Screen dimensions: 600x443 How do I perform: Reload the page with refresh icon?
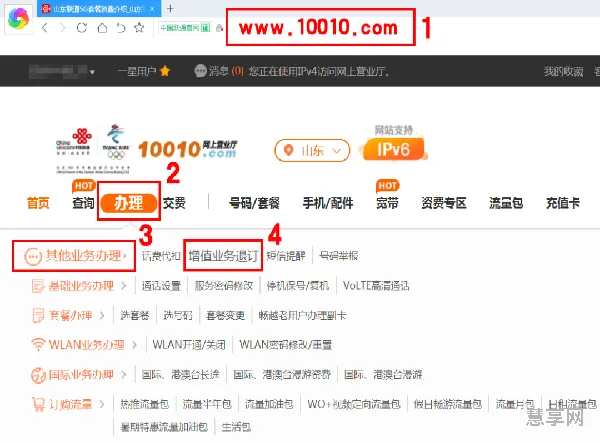(x=82, y=28)
